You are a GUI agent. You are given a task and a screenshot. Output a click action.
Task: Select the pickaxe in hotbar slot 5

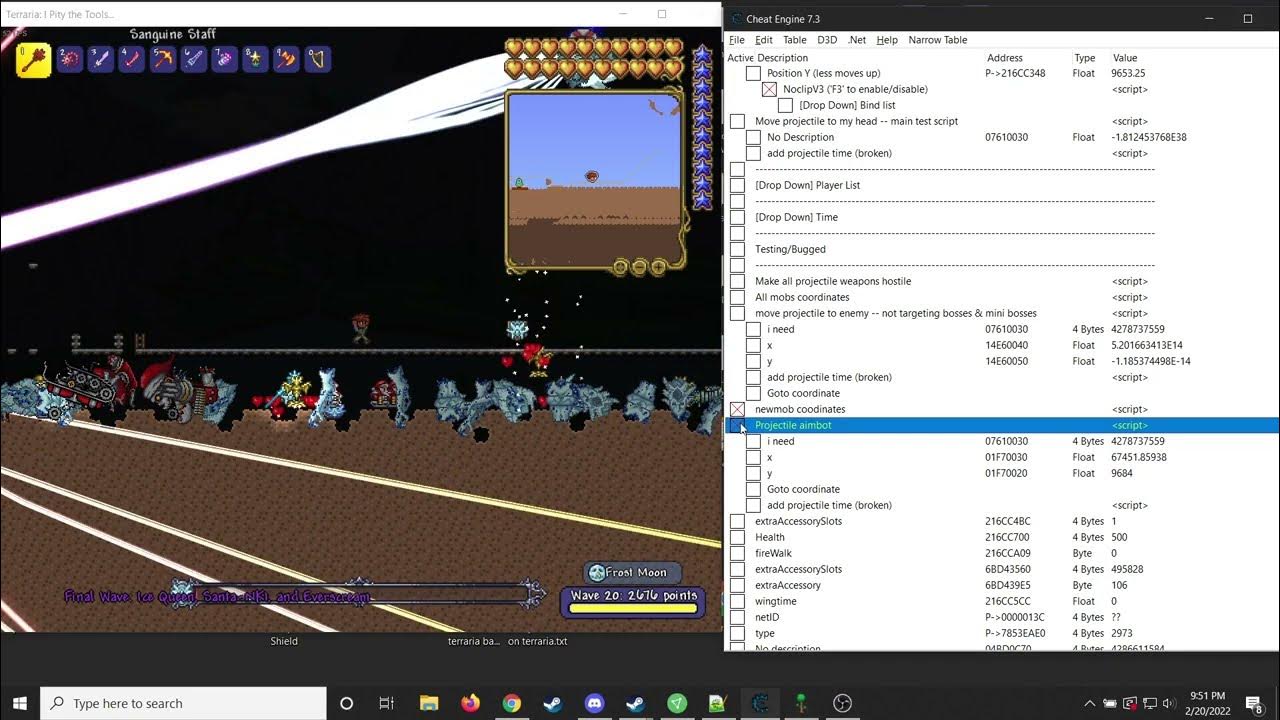coord(163,59)
